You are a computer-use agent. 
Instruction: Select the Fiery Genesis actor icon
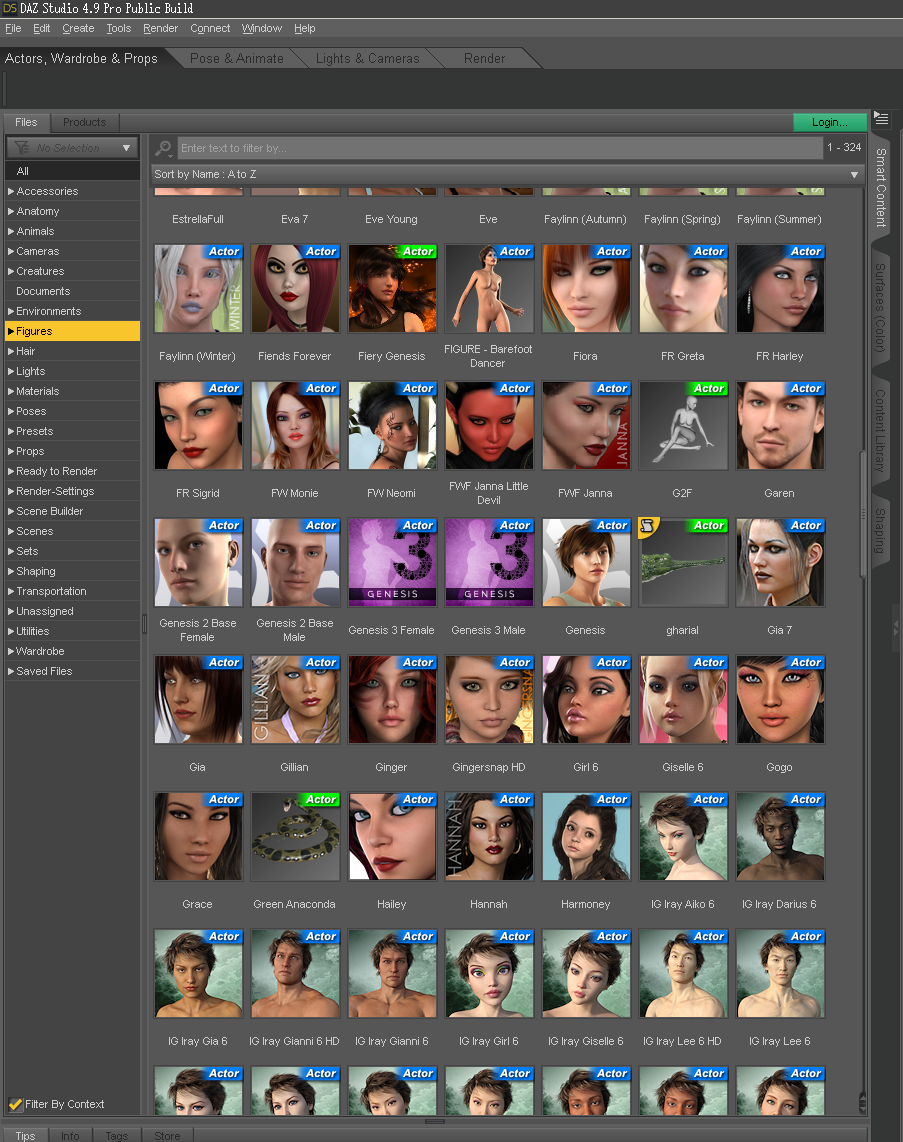coord(393,289)
